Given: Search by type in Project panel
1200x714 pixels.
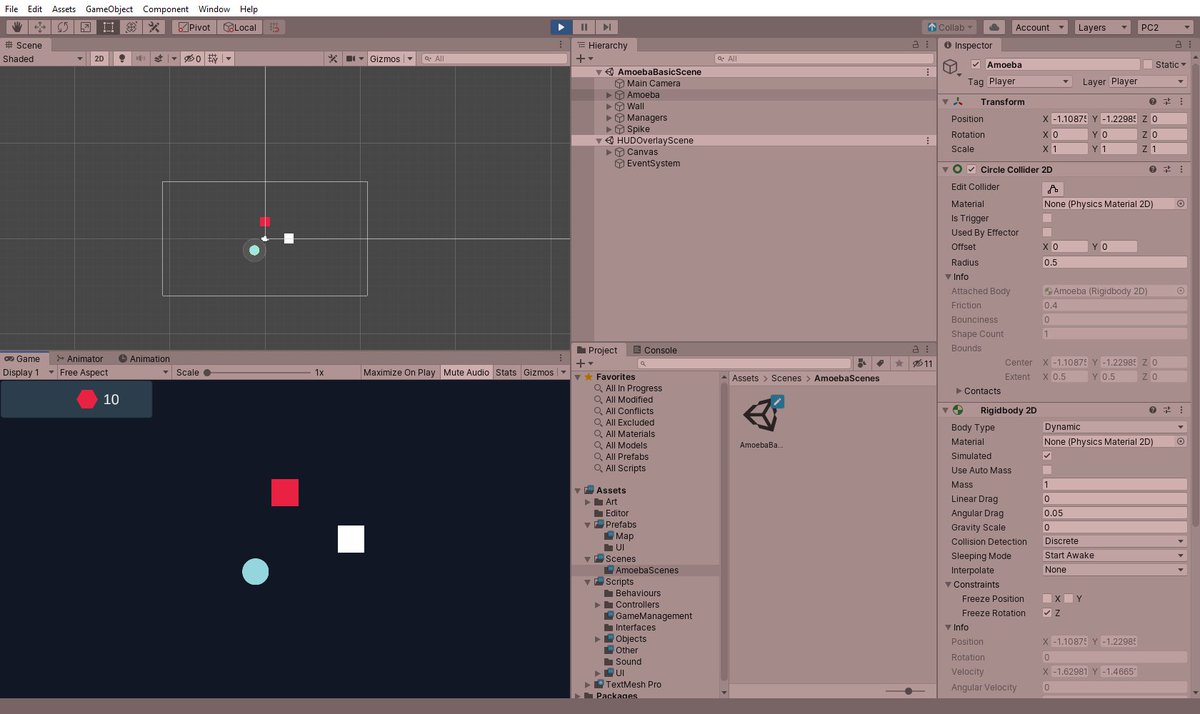Looking at the screenshot, I should coord(862,364).
